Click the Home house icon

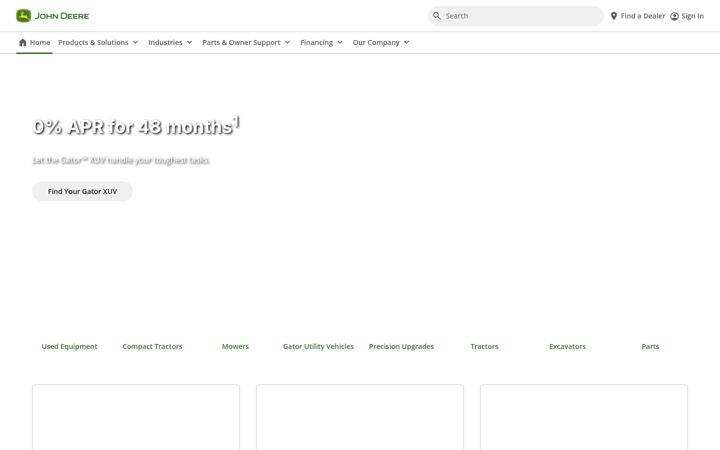(x=22, y=42)
